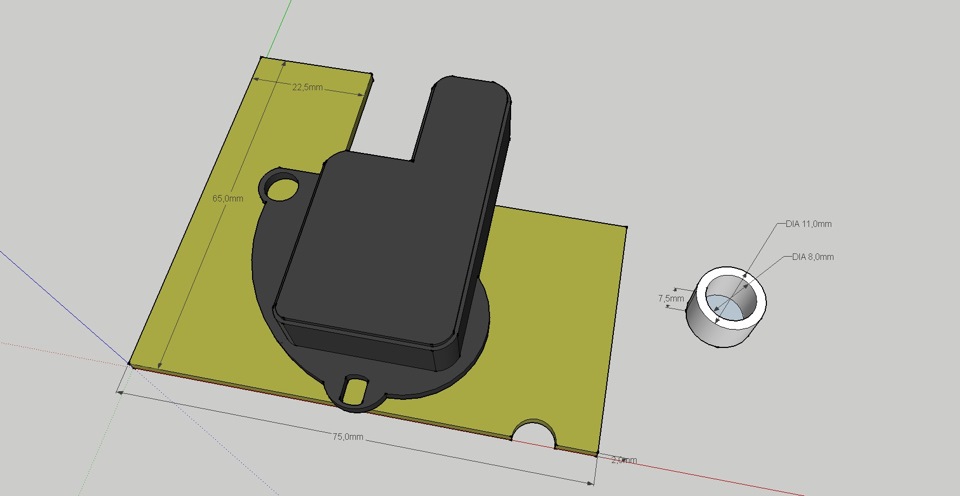Screen dimensions: 960x496
Task: Select the 2,0mm thickness dimension label
Action: pos(624,460)
